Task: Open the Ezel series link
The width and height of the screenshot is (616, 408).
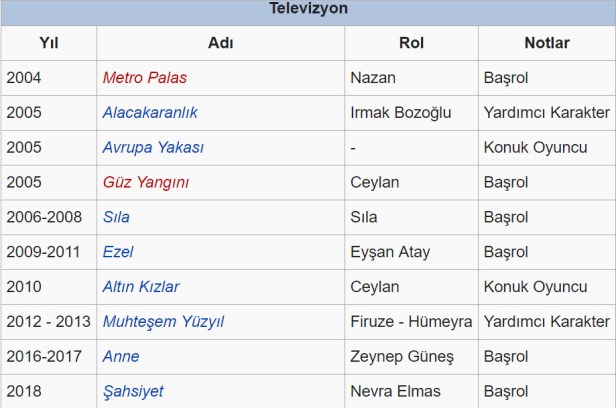Action: 118,252
